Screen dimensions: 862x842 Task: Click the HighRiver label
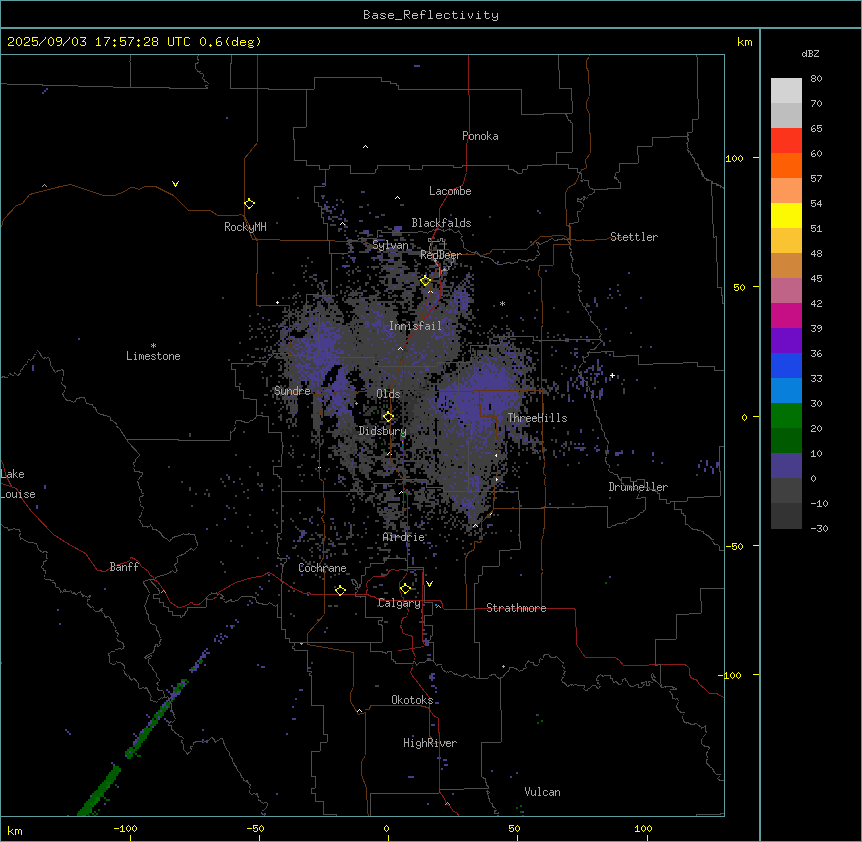pyautogui.click(x=430, y=743)
